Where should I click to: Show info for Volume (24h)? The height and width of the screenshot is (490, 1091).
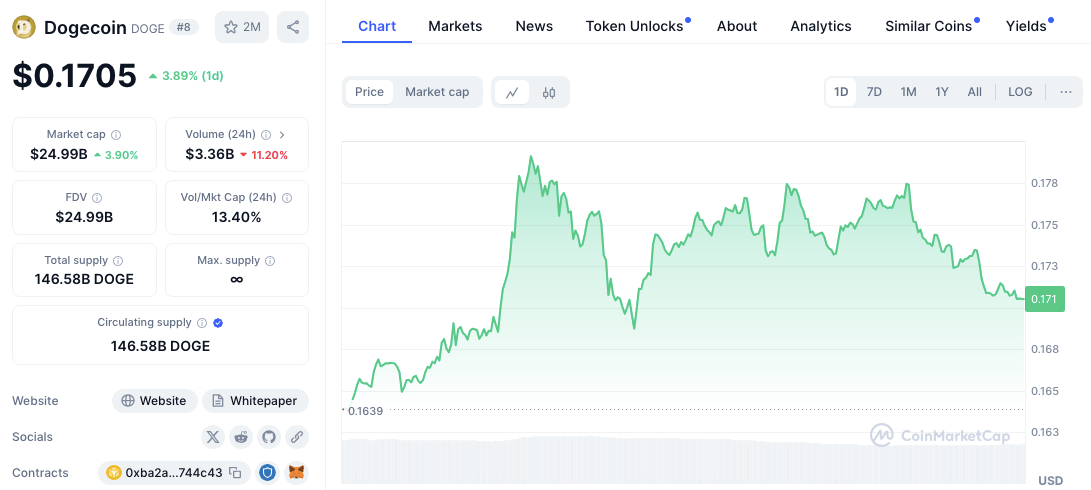point(267,134)
